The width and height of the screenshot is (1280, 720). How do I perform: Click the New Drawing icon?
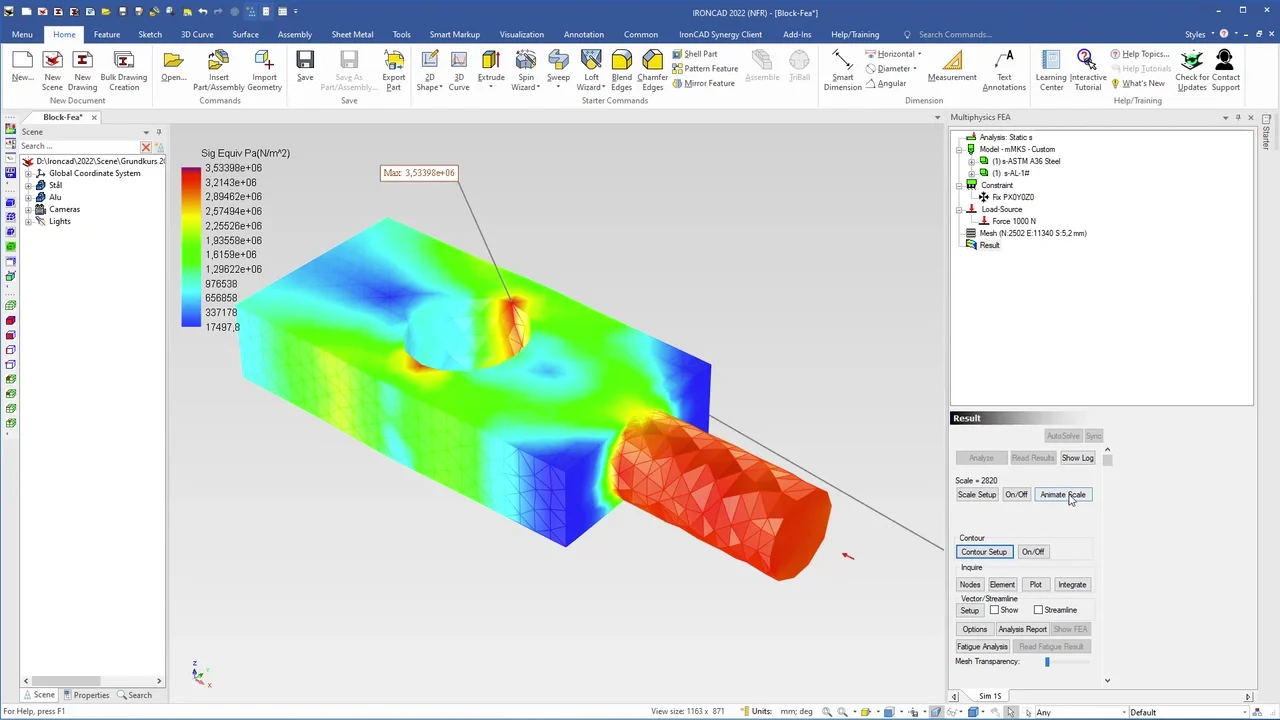(x=83, y=70)
